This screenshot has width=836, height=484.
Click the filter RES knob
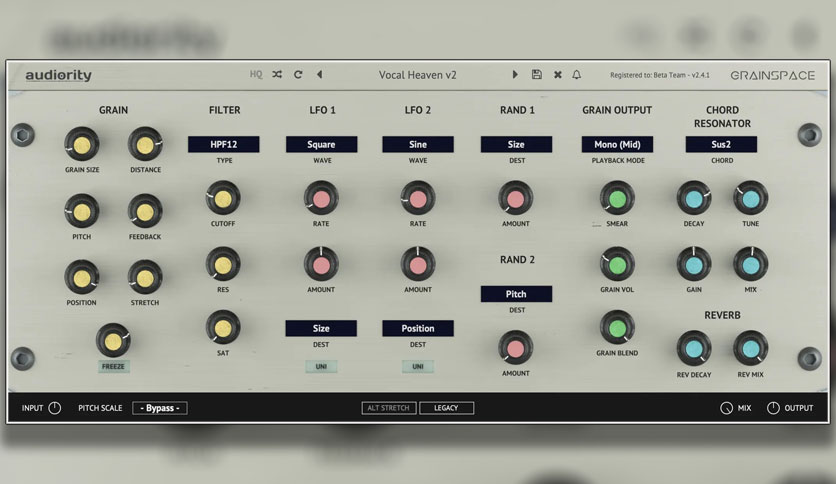click(223, 264)
